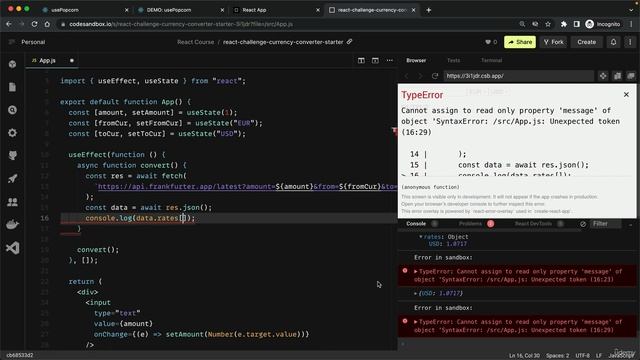640x360 pixels.
Task: Open the file explorer sidebar icon
Action: click(13, 87)
